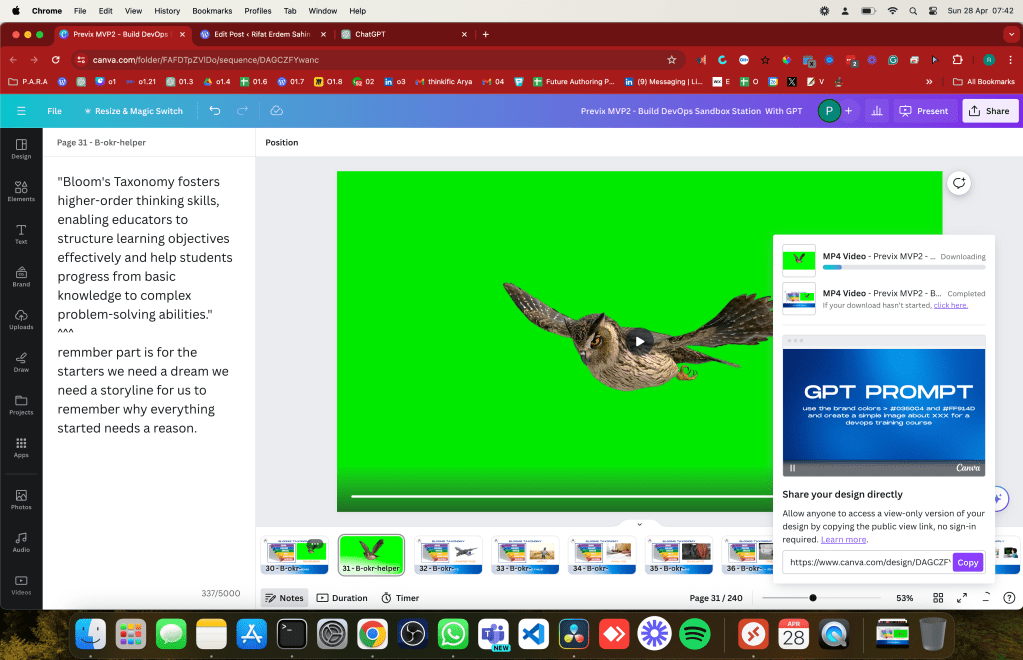Open the Chrome tab list arrow

click(1012, 34)
